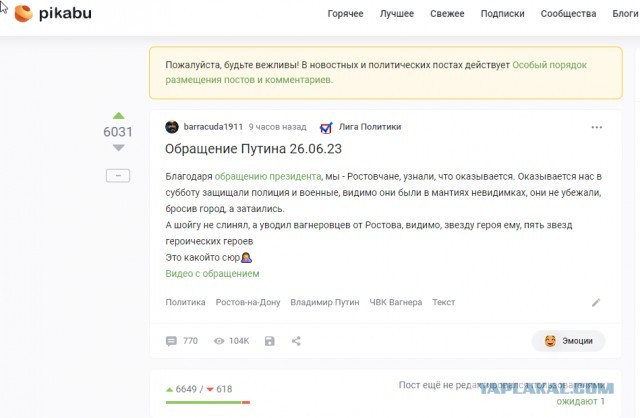Click the green-red rating ratio bar
Image resolution: width=640 pixels, height=418 pixels.
(208, 402)
